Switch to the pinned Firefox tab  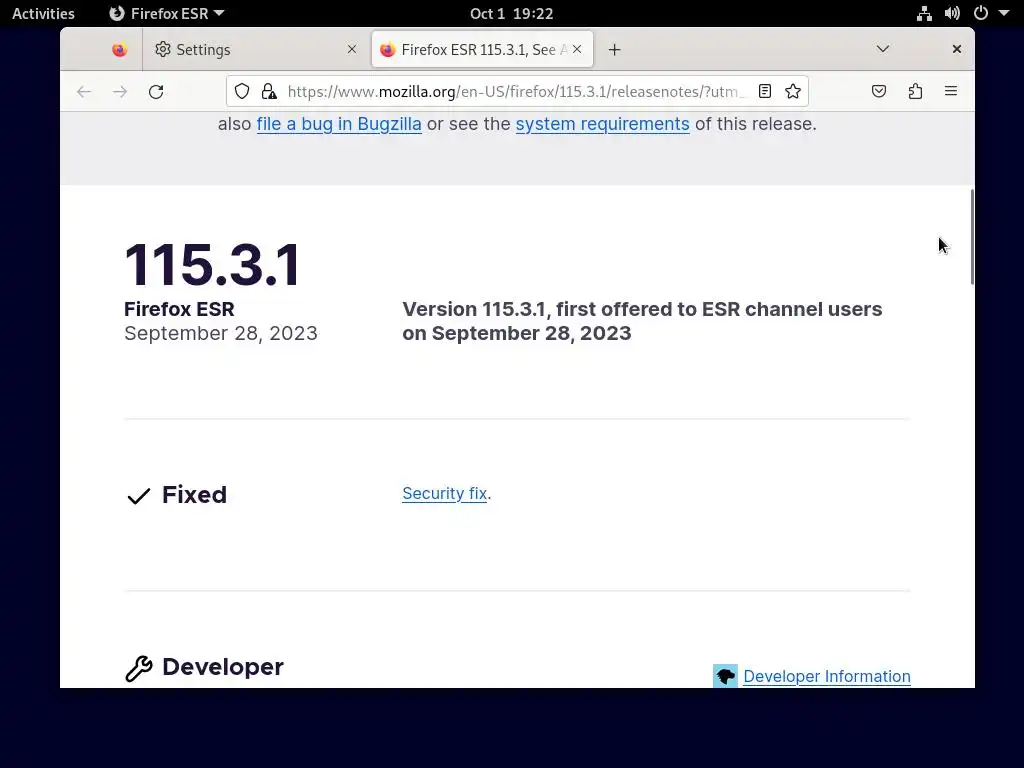coord(120,50)
